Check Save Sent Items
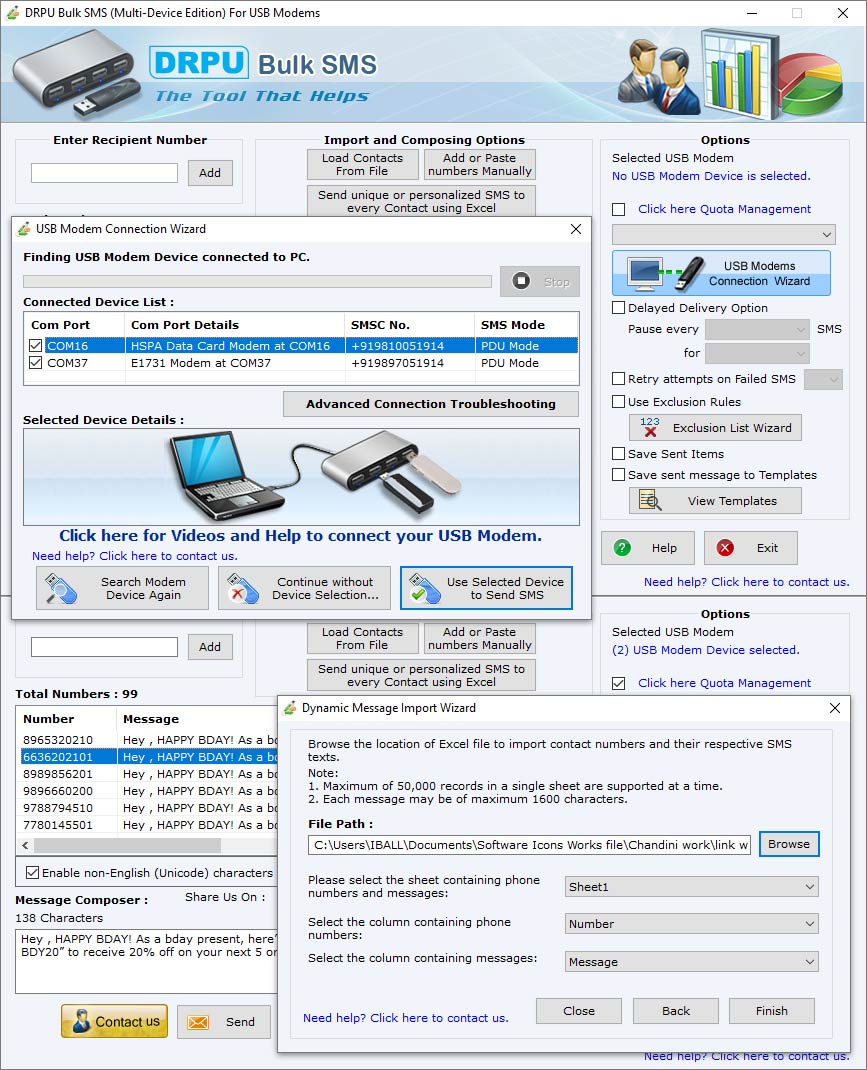 617,453
